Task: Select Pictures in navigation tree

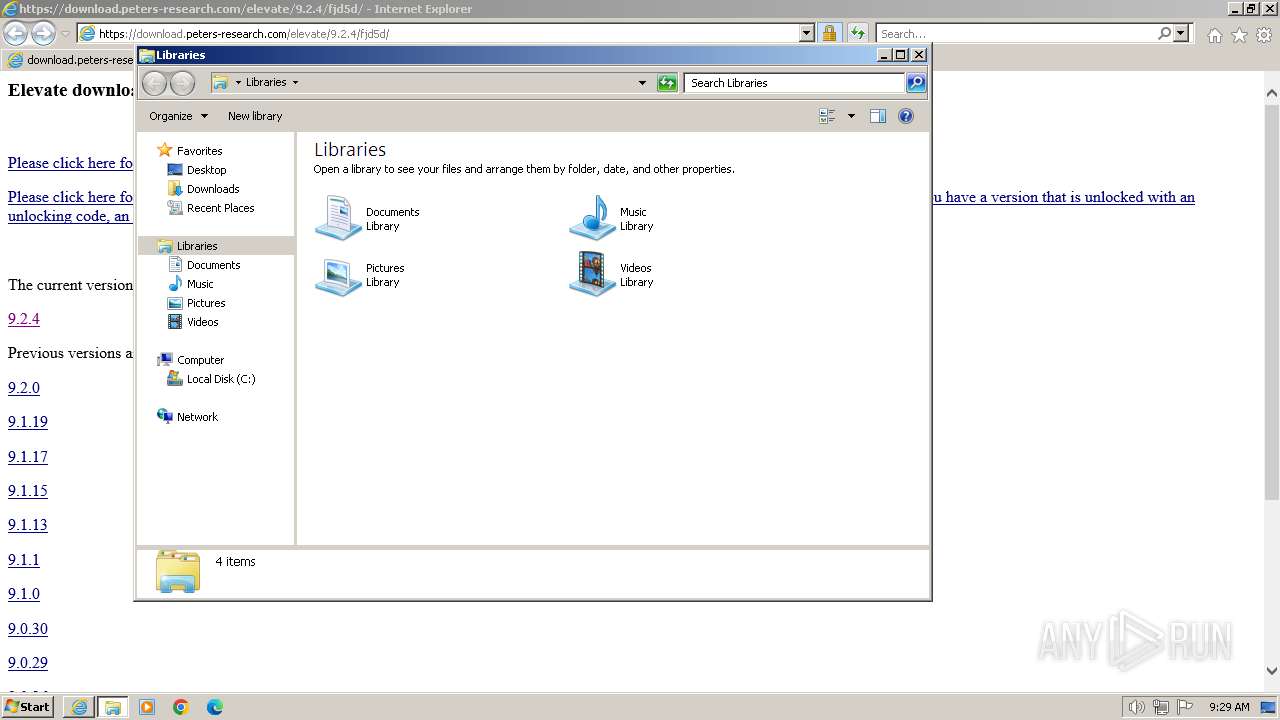Action: [206, 303]
